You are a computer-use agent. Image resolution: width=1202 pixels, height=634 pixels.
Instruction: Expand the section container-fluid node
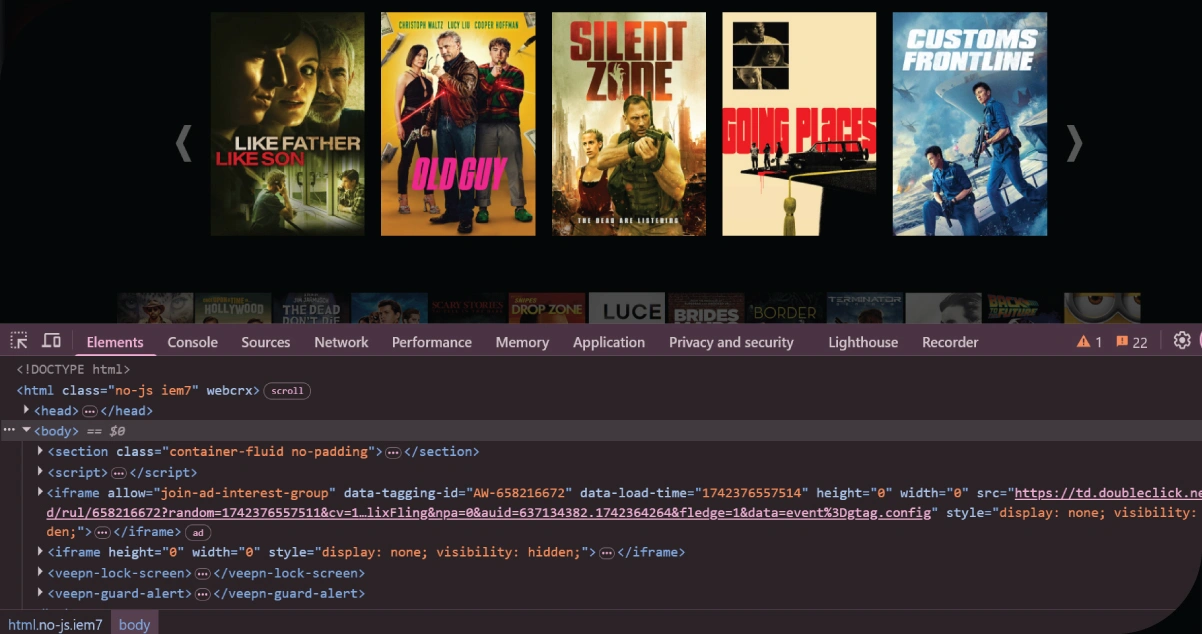point(41,452)
